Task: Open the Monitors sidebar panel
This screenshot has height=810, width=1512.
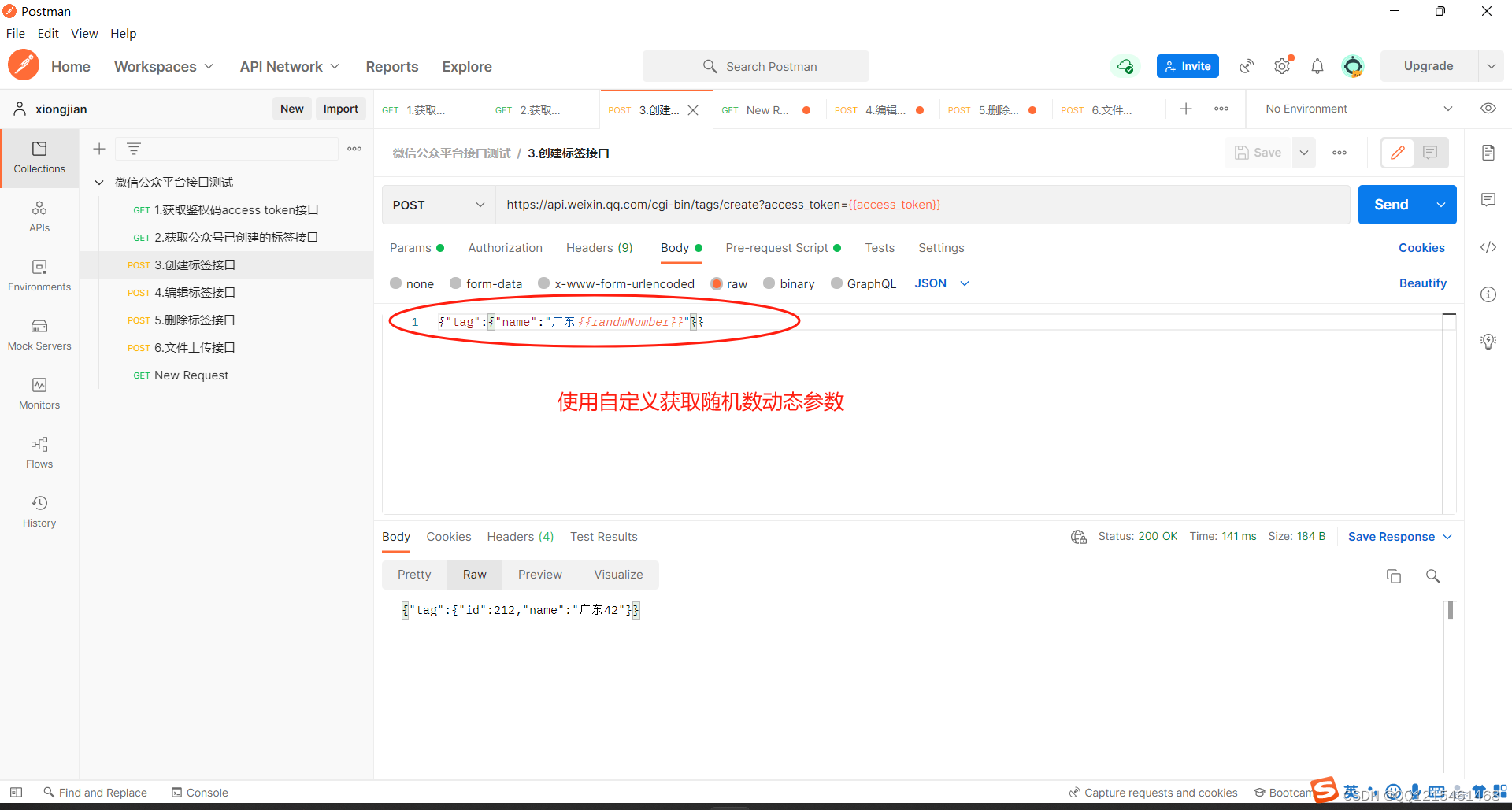Action: tap(39, 394)
